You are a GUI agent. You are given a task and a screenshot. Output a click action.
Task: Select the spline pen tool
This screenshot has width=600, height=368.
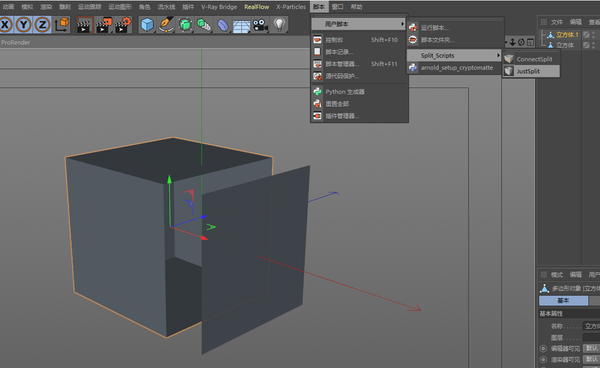pyautogui.click(x=166, y=25)
